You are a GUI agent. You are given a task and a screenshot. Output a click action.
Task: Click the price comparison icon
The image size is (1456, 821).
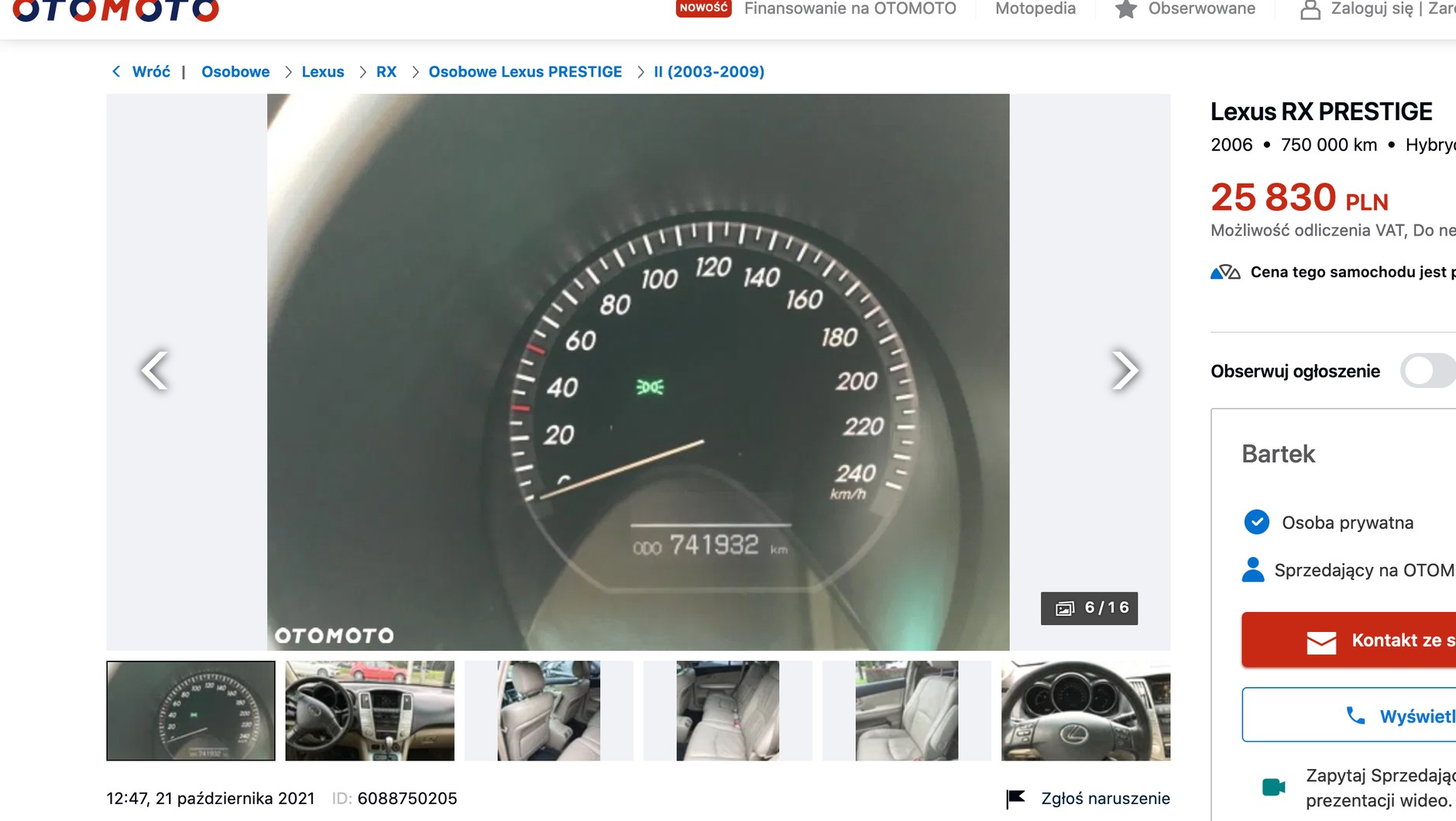[x=1225, y=272]
